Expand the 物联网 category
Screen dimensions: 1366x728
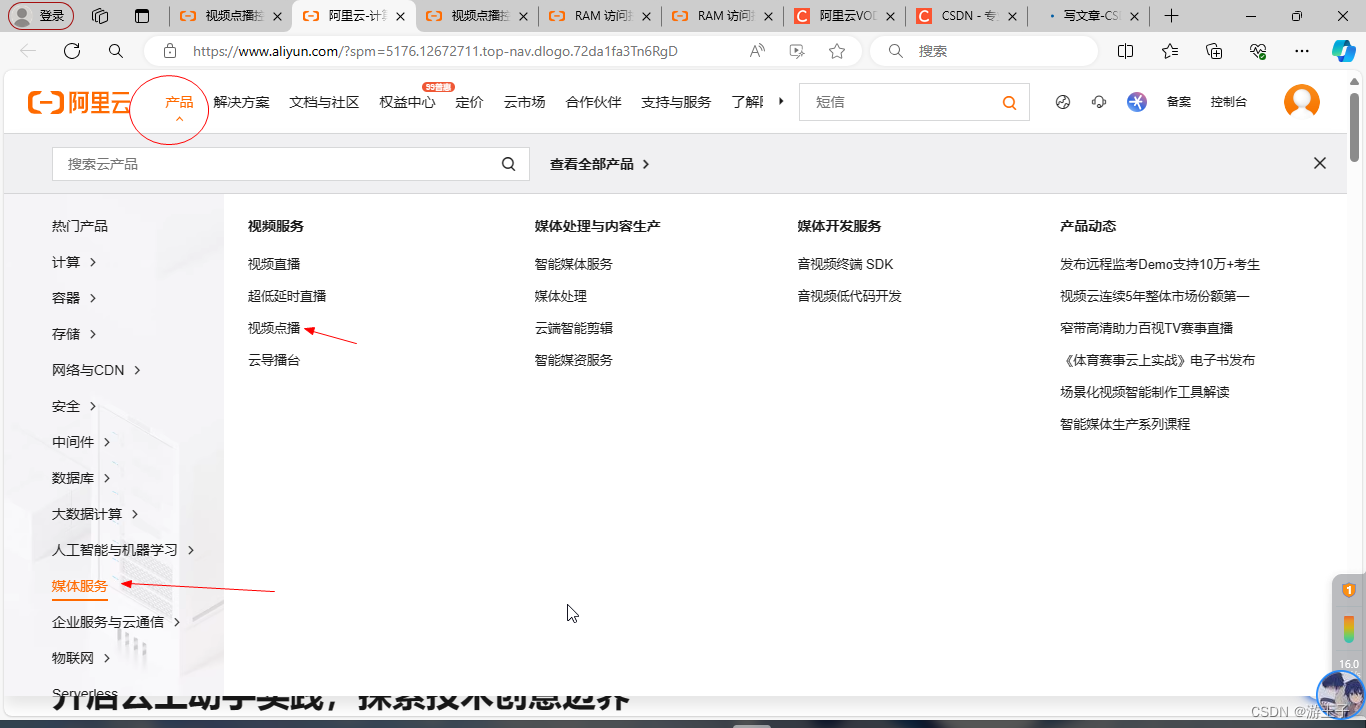[81, 658]
